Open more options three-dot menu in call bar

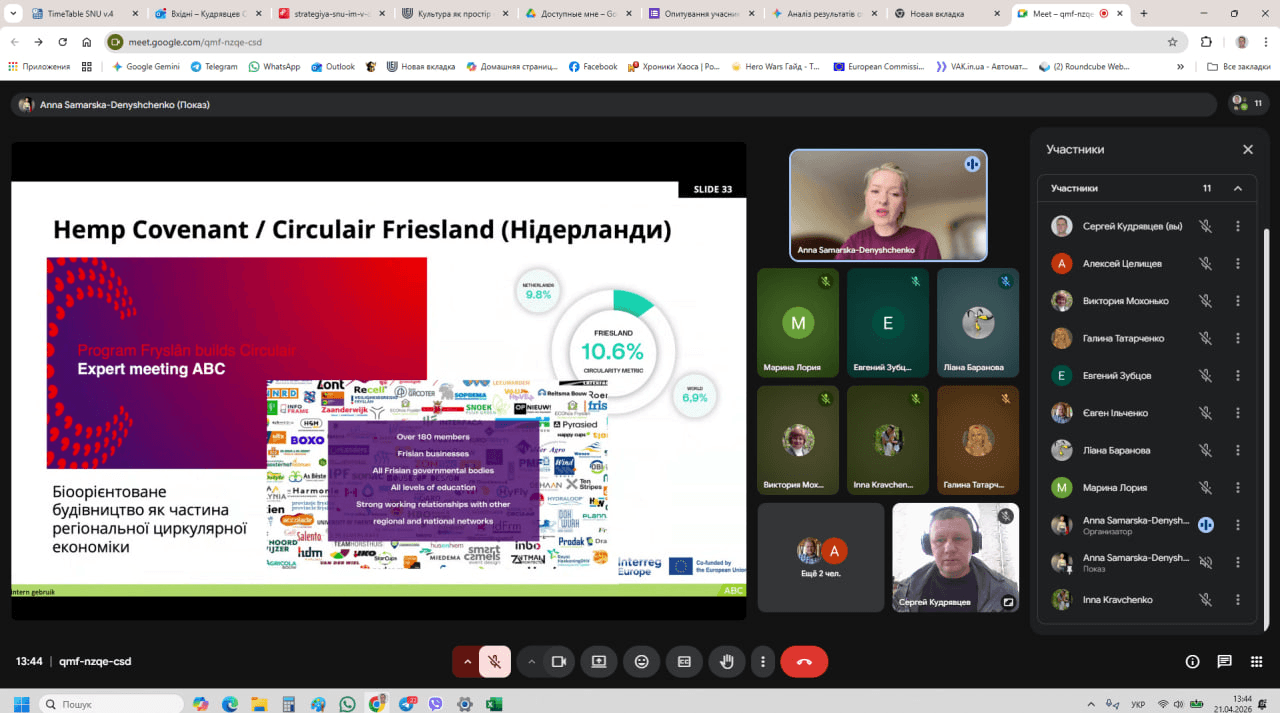[763, 661]
